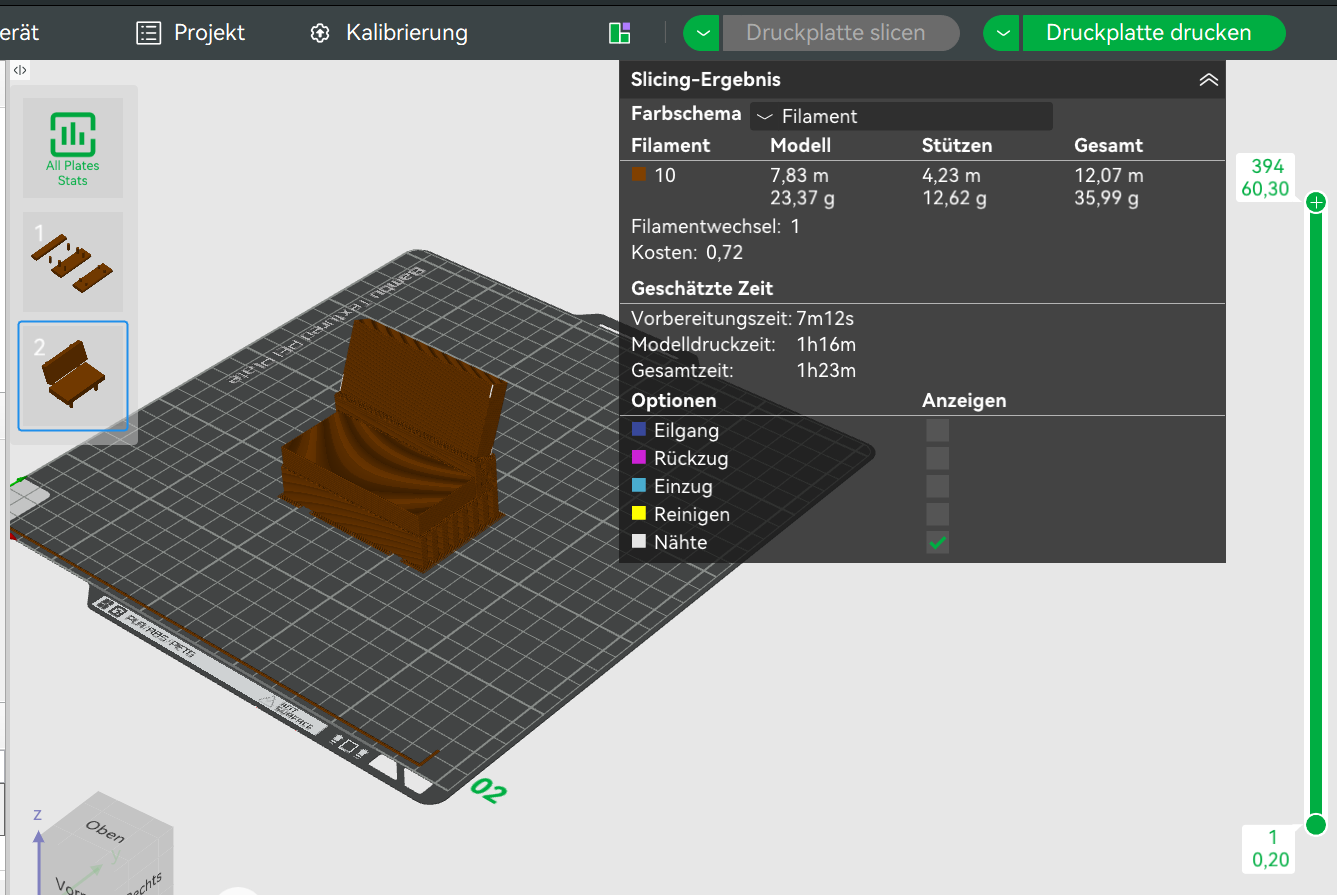Enable the Rückzug display checkbox
1337x895 pixels.
click(x=937, y=459)
